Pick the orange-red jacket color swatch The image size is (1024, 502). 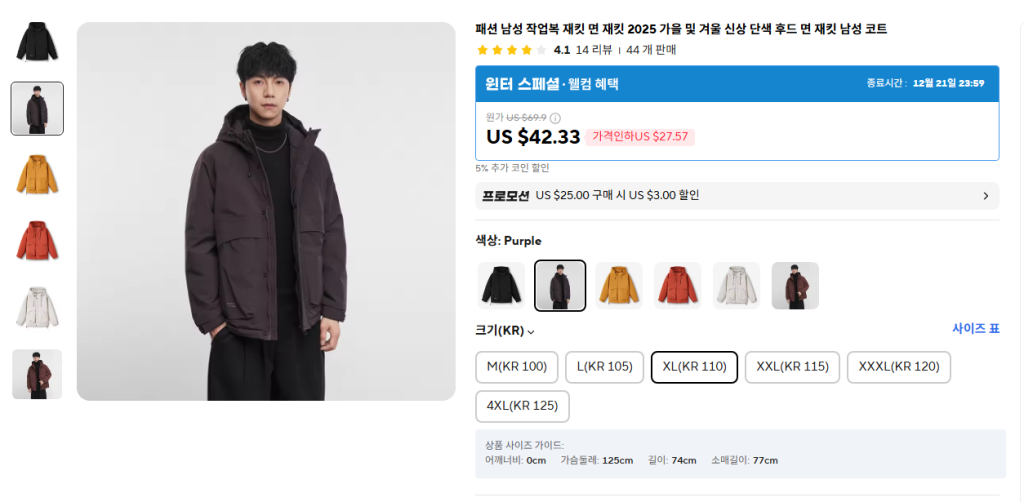678,286
